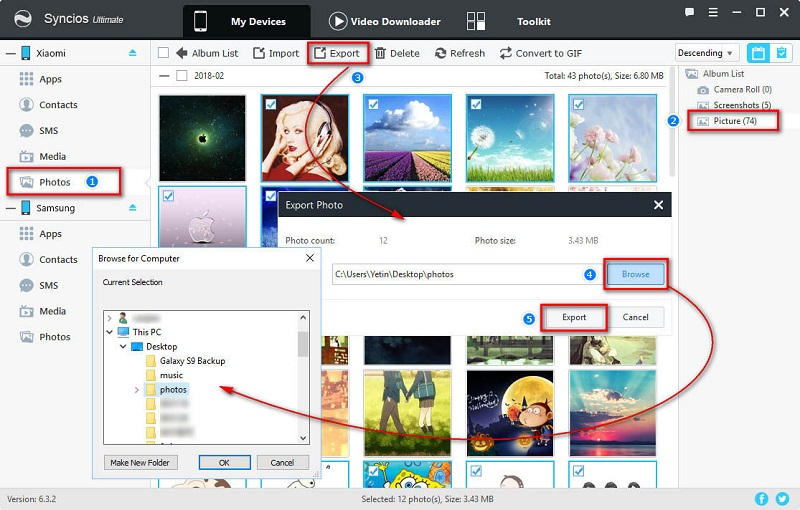This screenshot has height=510, width=800.
Task: Expand the user account node
Action: (109, 318)
